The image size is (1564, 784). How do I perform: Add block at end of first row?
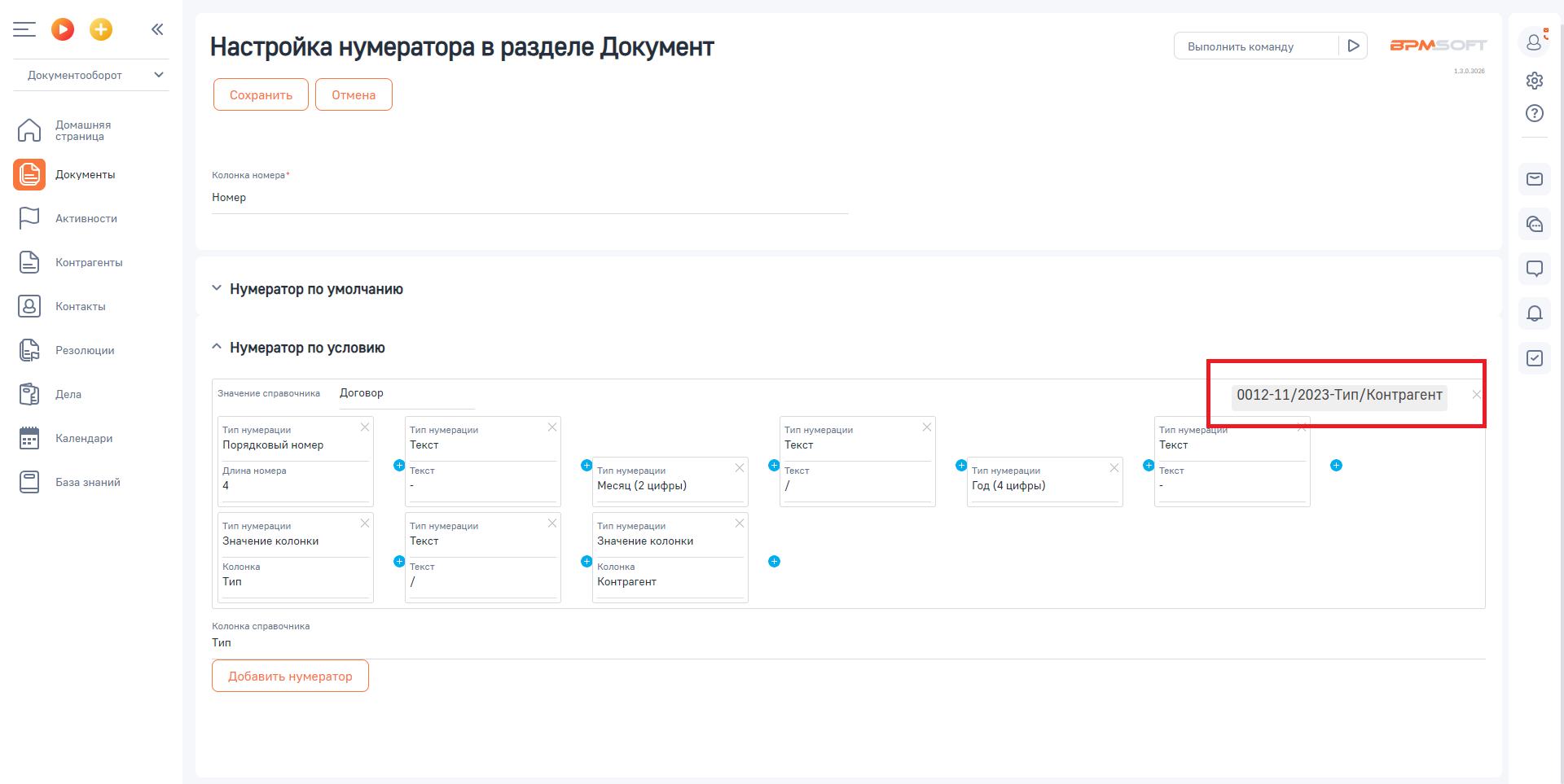[x=1336, y=466]
